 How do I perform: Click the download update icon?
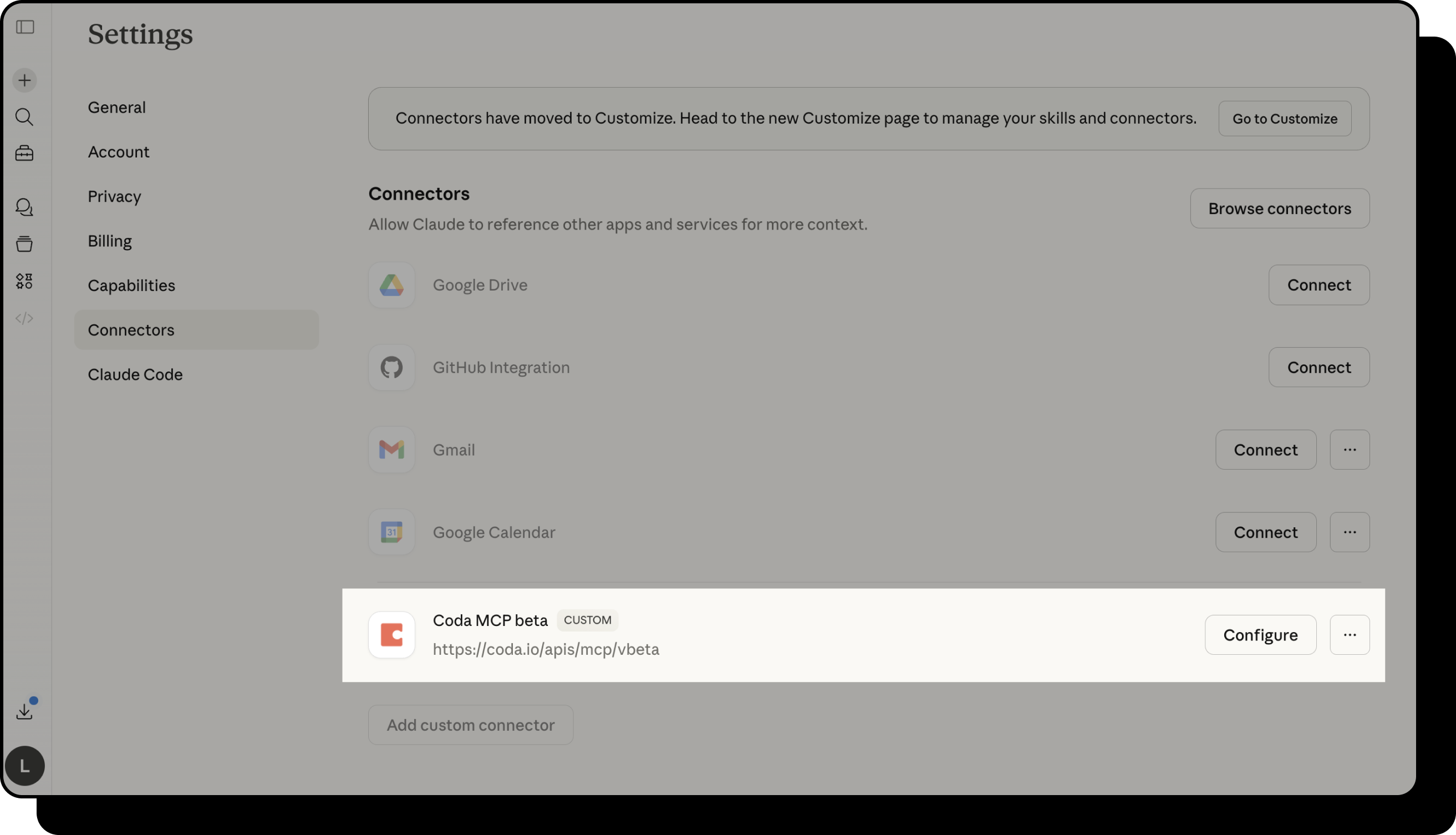[24, 711]
